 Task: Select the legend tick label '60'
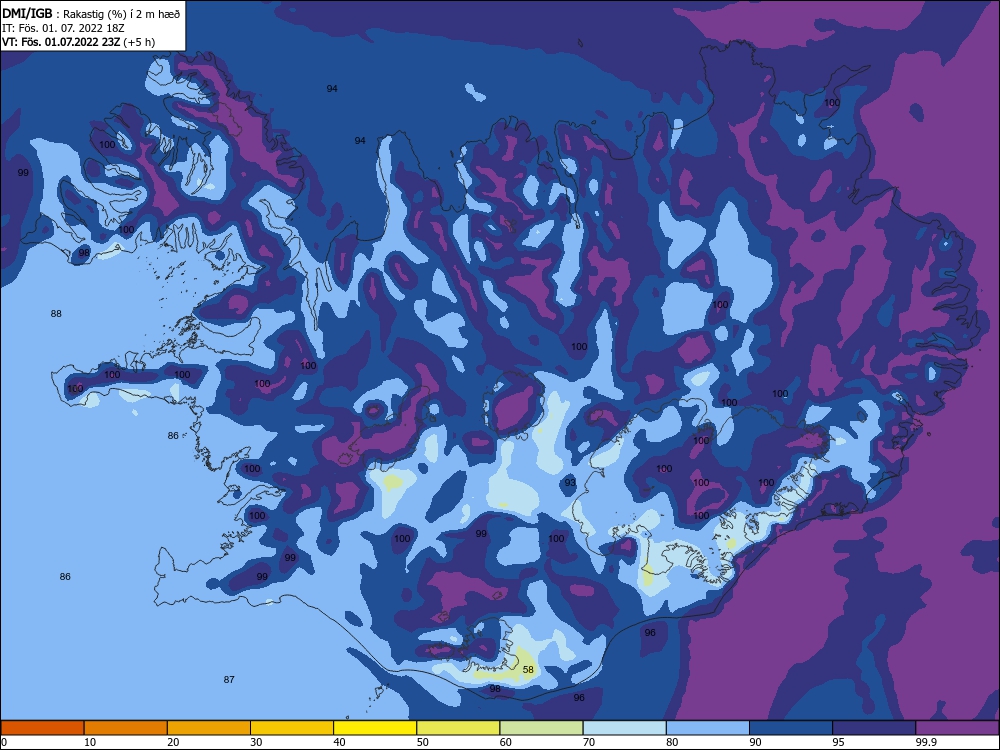pos(506,742)
